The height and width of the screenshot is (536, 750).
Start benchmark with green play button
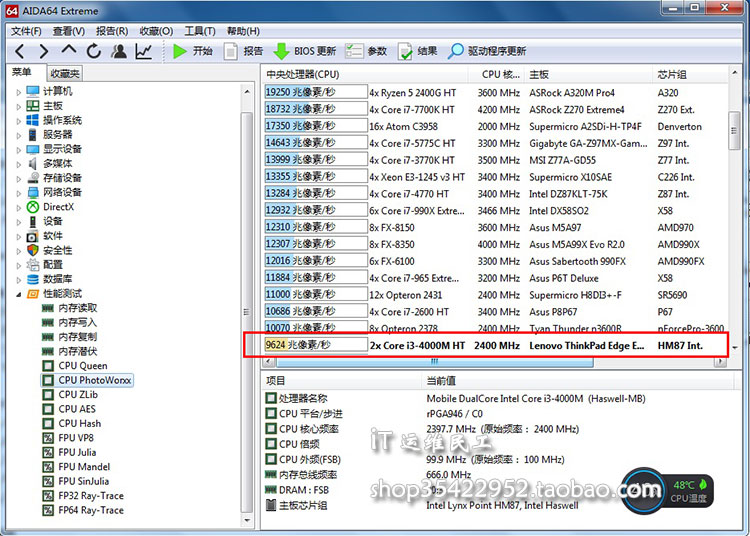192,51
